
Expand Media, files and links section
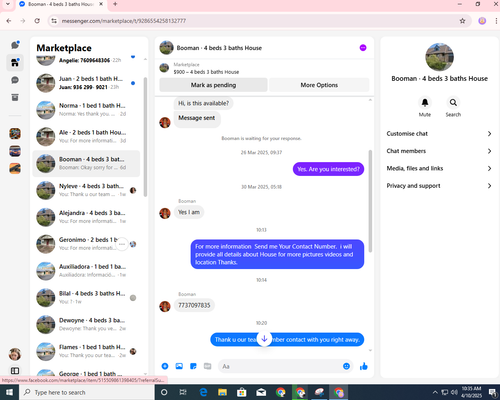coord(439,168)
